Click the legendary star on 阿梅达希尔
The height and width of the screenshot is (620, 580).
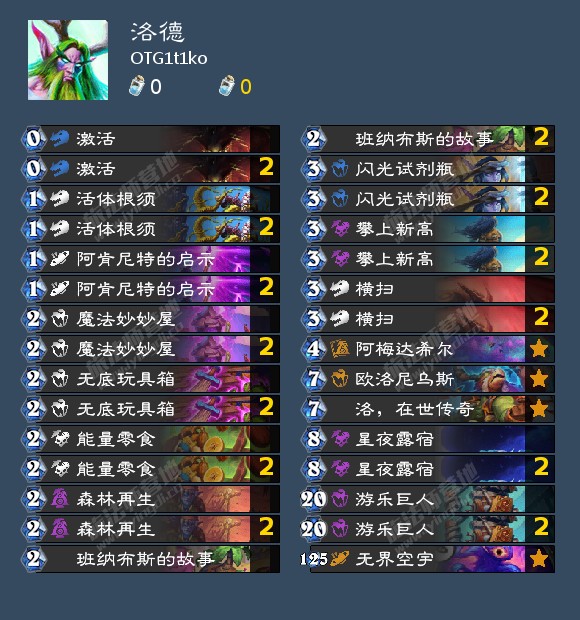pos(539,349)
